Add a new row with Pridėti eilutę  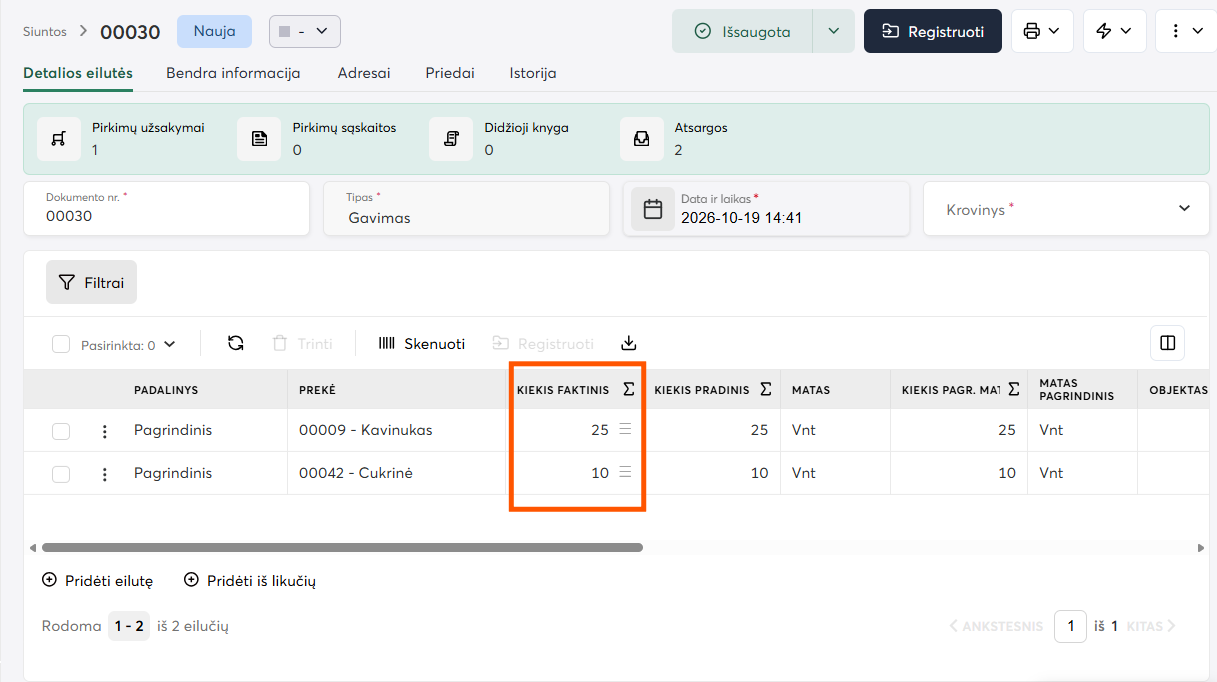point(97,580)
